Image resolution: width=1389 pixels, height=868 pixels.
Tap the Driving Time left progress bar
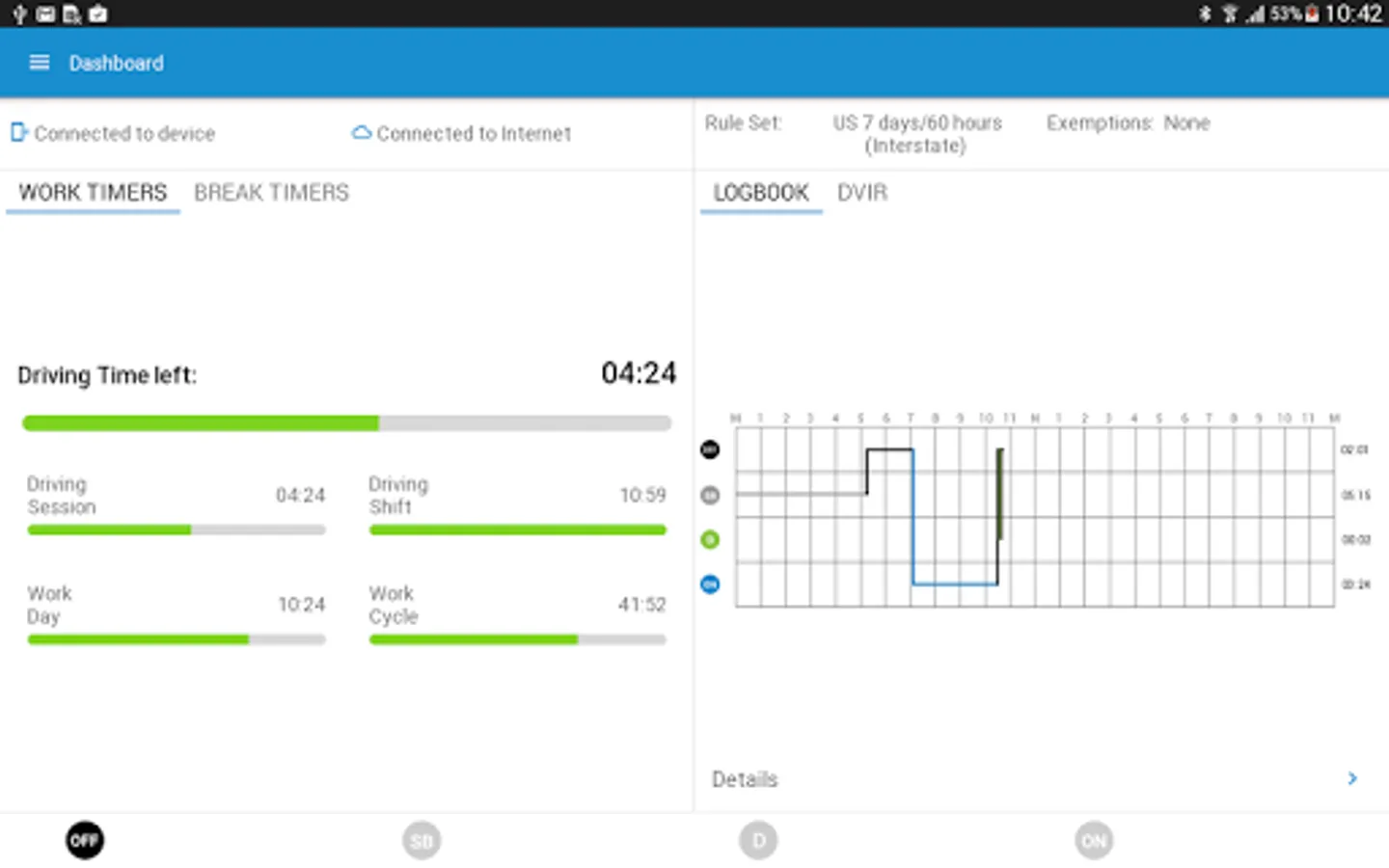[x=346, y=423]
